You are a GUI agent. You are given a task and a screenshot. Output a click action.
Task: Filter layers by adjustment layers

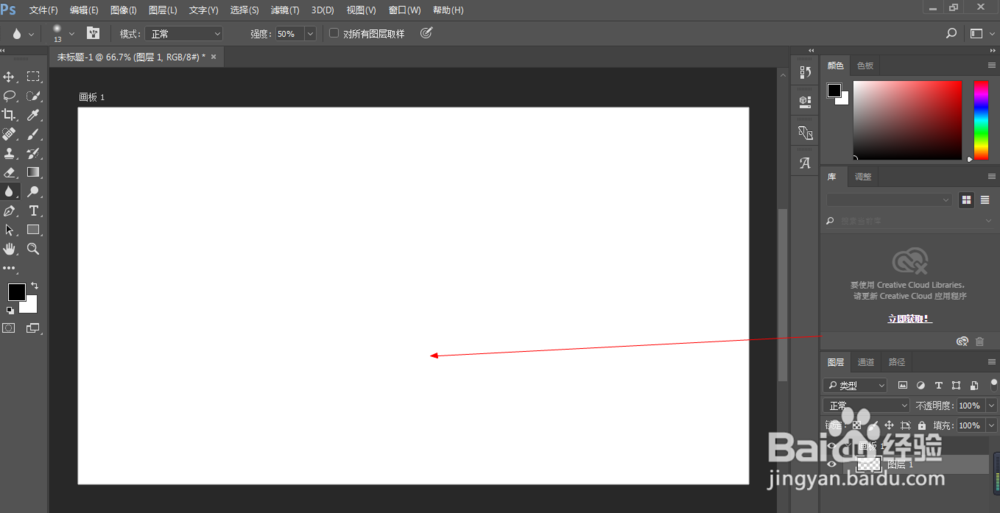click(x=920, y=385)
